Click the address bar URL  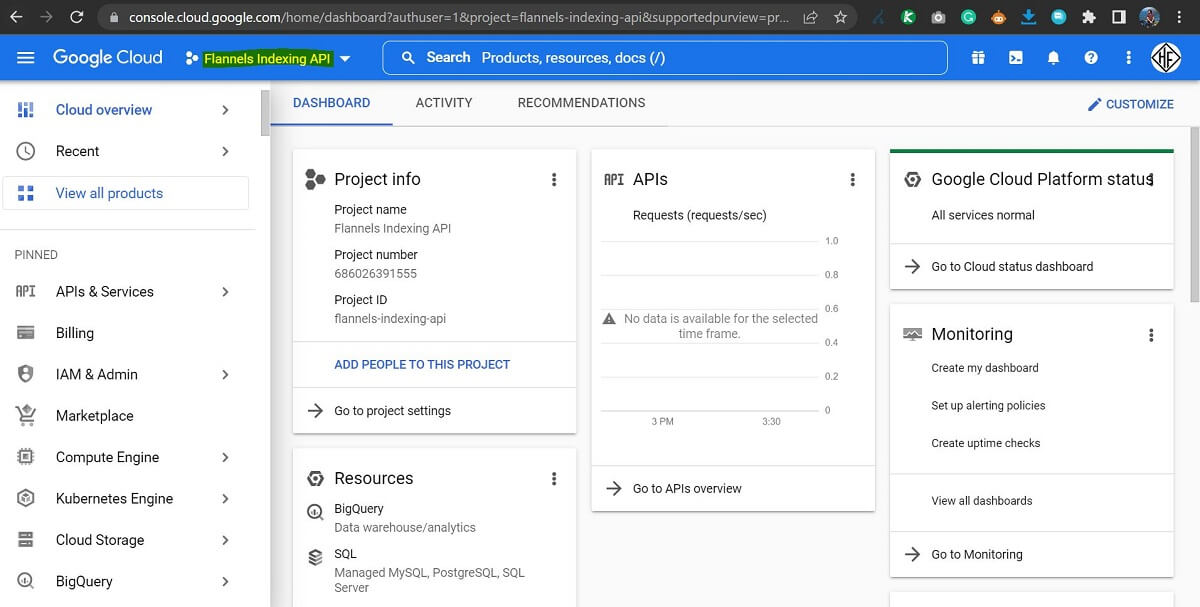tap(458, 17)
